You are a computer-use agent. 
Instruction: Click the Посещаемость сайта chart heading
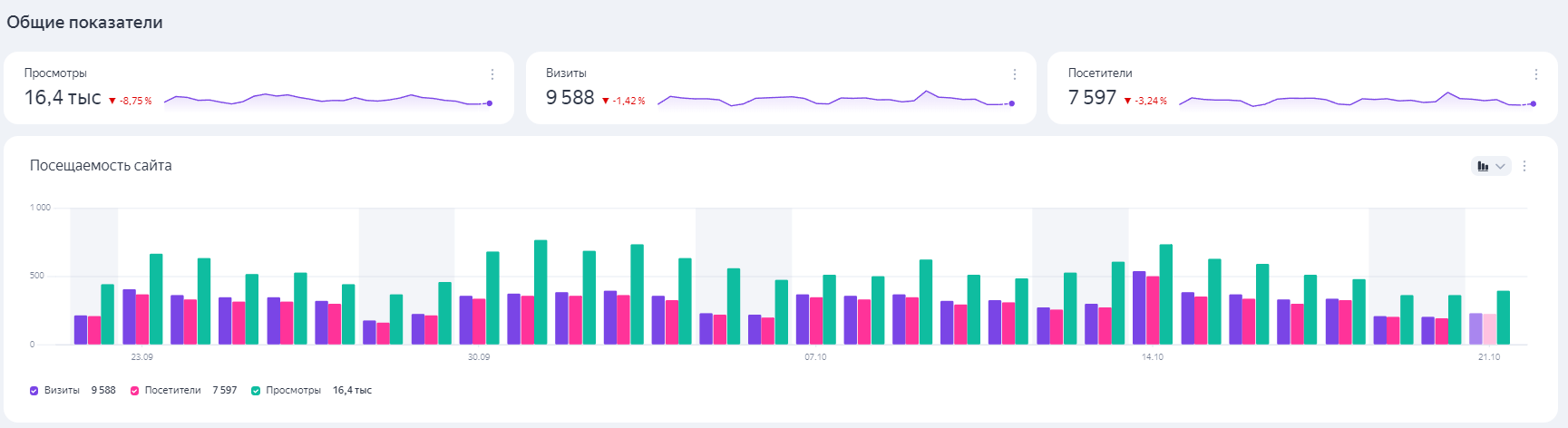click(x=101, y=165)
